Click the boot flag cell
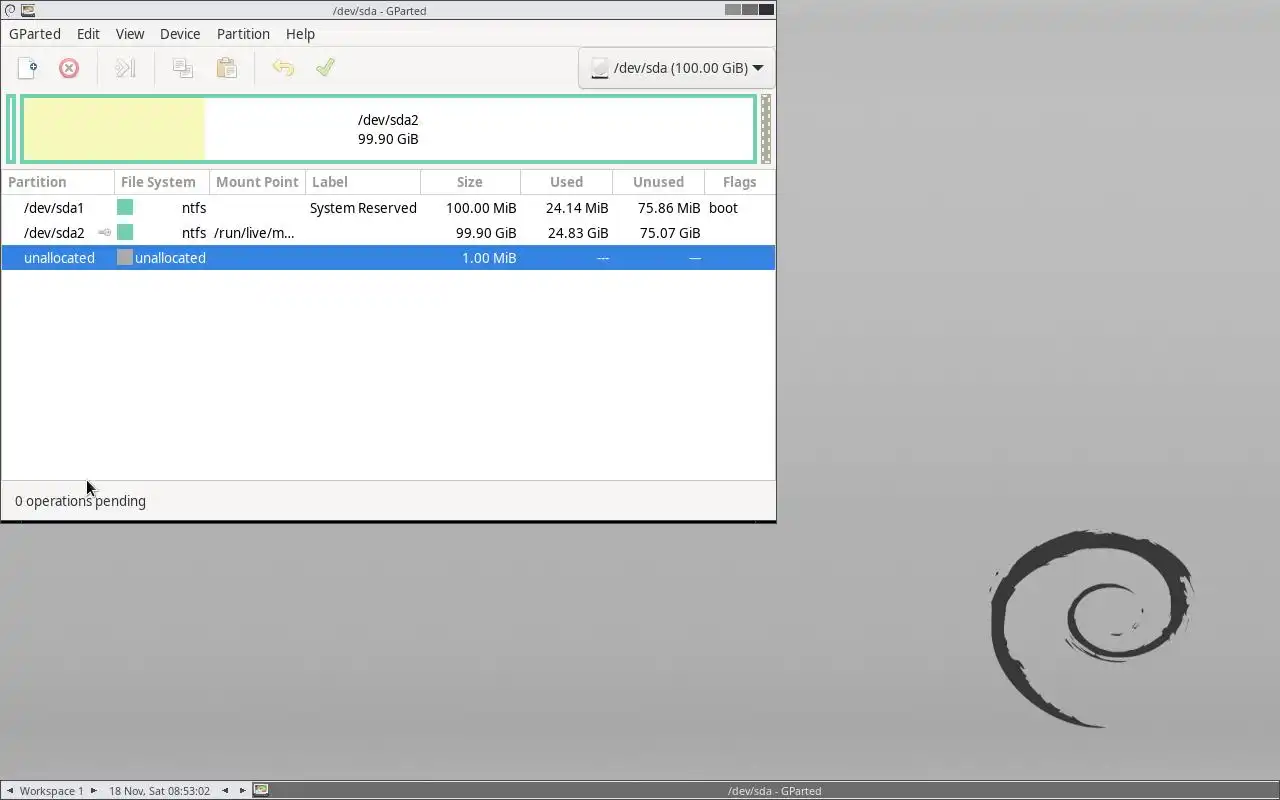The image size is (1280, 800). click(723, 208)
